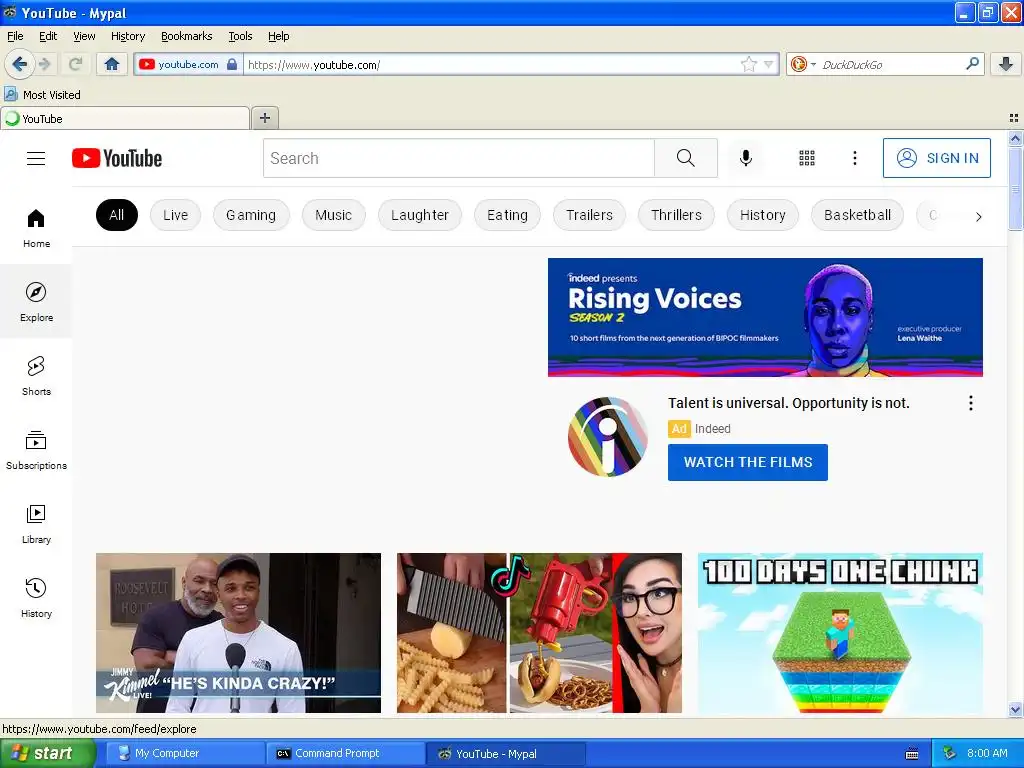Open the YouTube hamburger guide menu
The image size is (1024, 768).
[x=36, y=158]
